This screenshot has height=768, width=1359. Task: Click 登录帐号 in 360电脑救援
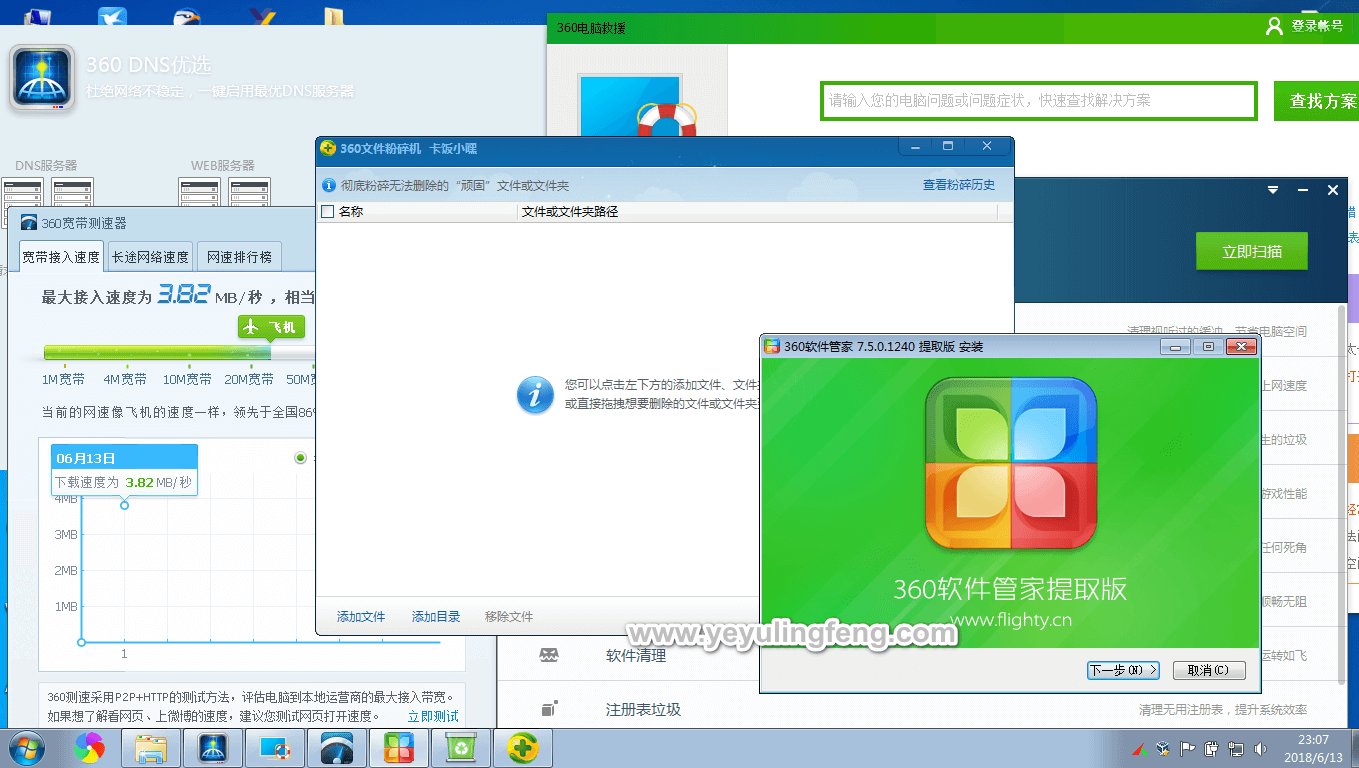[x=1317, y=26]
